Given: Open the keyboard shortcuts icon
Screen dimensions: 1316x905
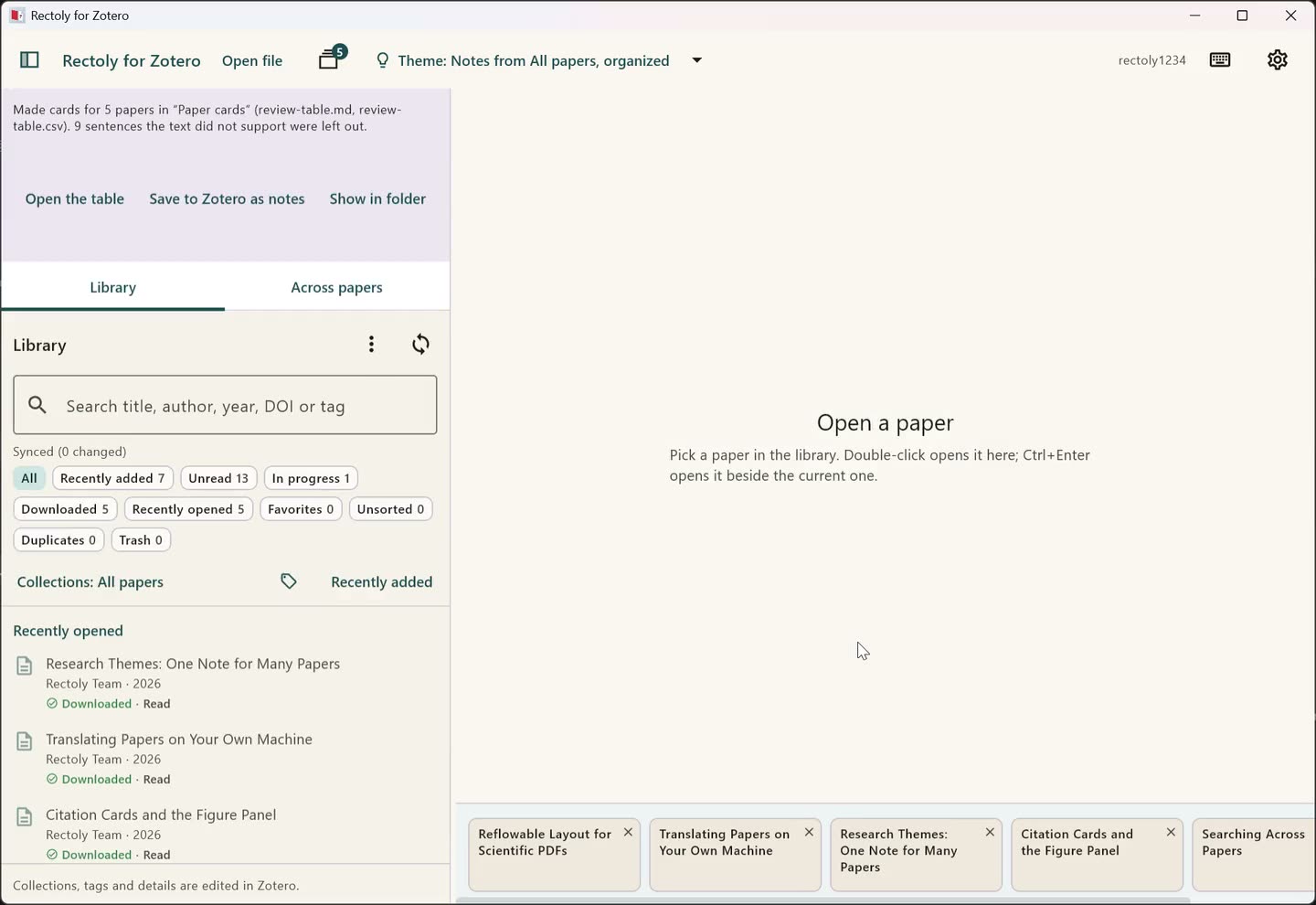Looking at the screenshot, I should tap(1220, 60).
